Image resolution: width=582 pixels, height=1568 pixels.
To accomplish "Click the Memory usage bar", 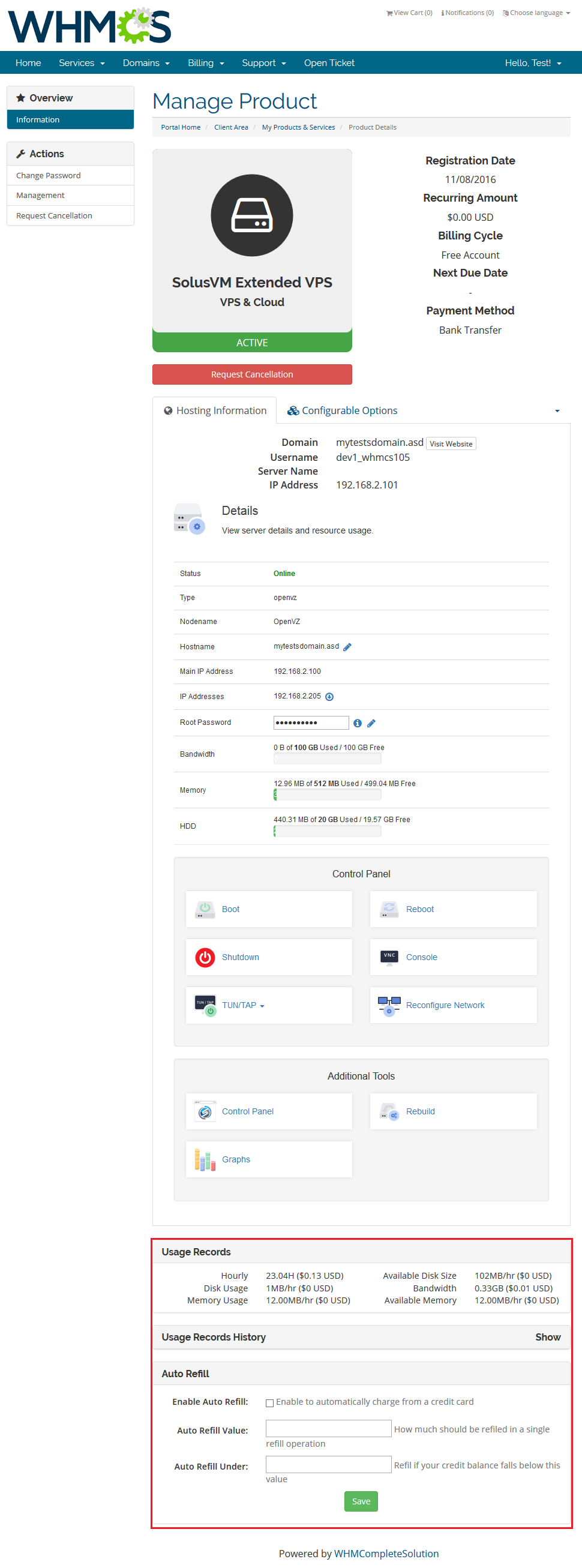I will tap(328, 795).
